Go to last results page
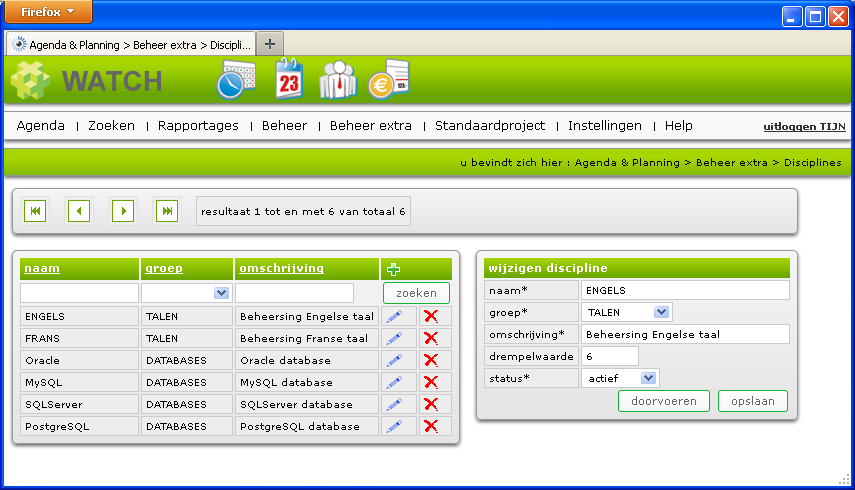855x490 pixels. 167,211
